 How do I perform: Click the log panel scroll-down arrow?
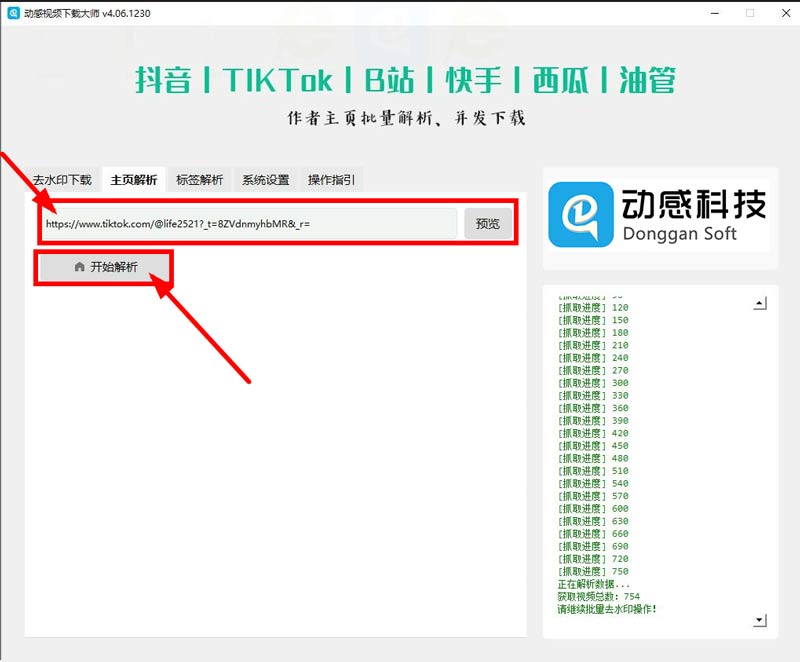[x=760, y=620]
